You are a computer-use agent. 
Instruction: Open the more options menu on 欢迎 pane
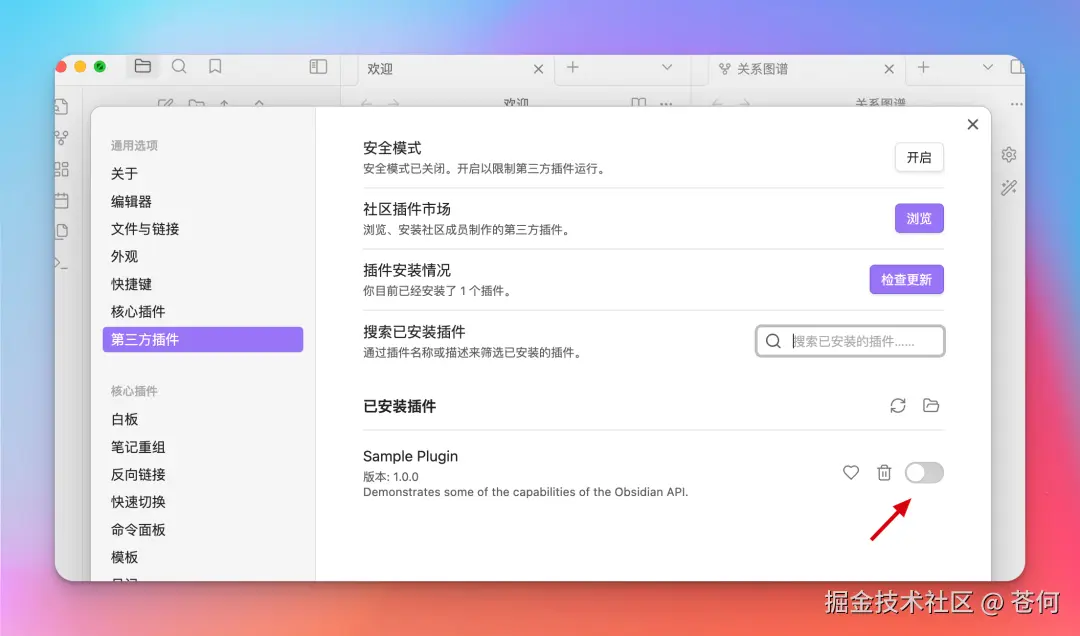tap(666, 103)
